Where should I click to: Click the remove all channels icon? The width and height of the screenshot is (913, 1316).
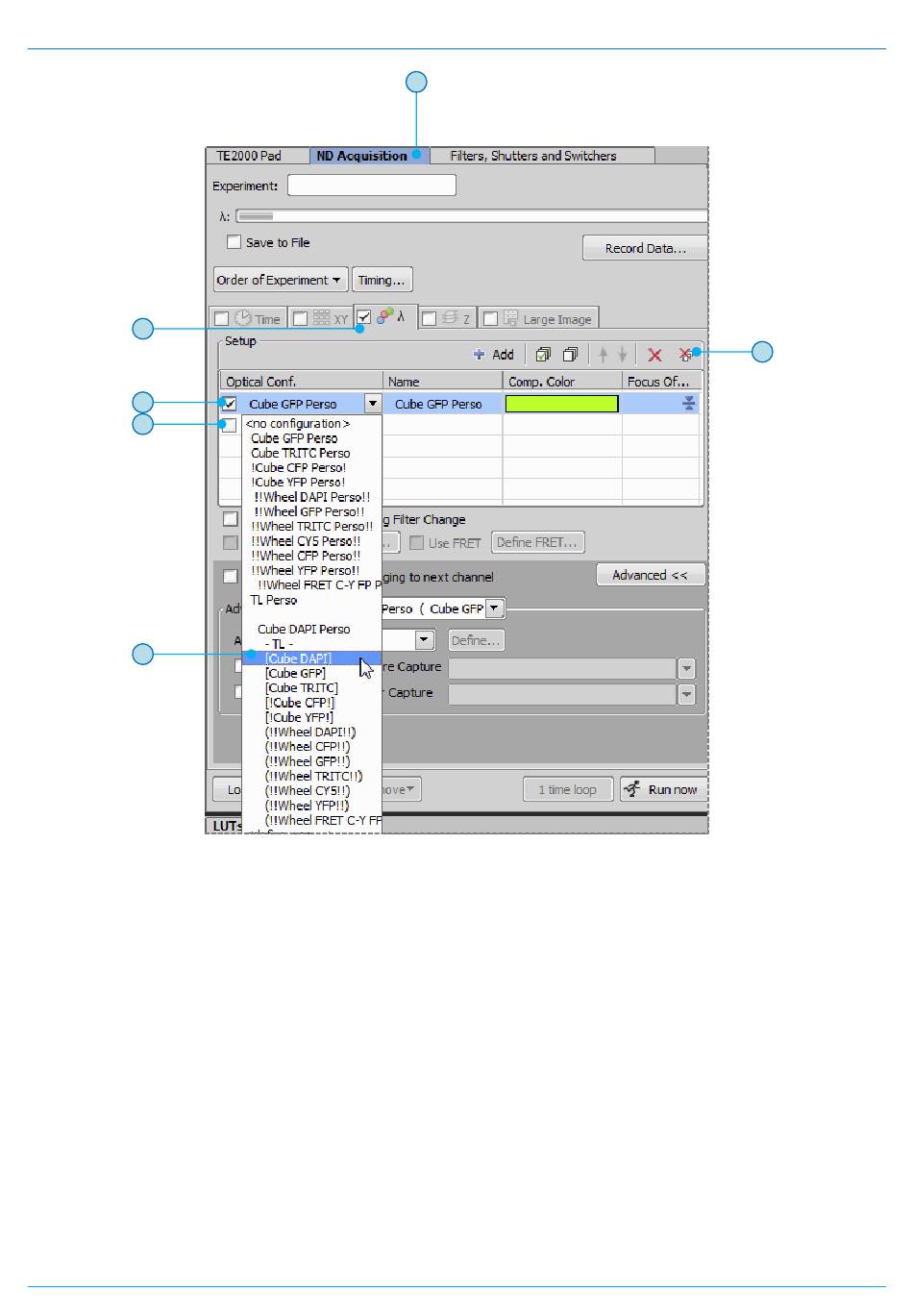click(685, 355)
